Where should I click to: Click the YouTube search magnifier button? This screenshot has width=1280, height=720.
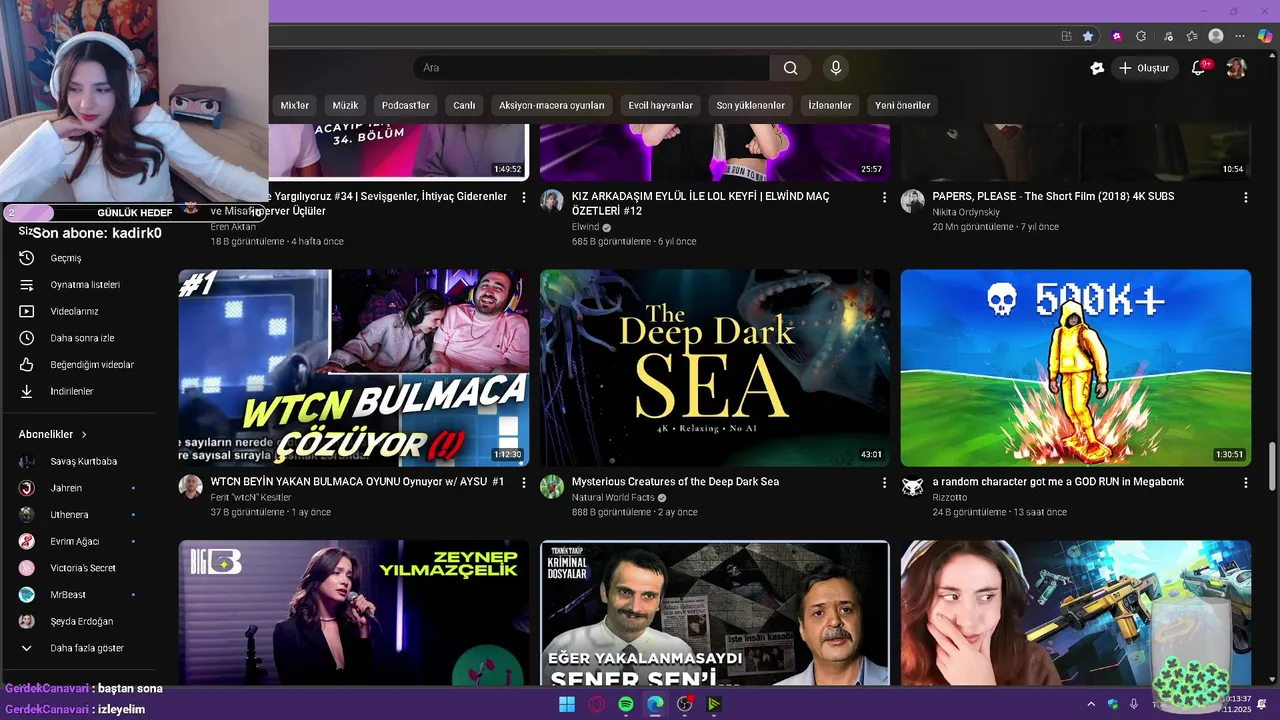tap(790, 68)
